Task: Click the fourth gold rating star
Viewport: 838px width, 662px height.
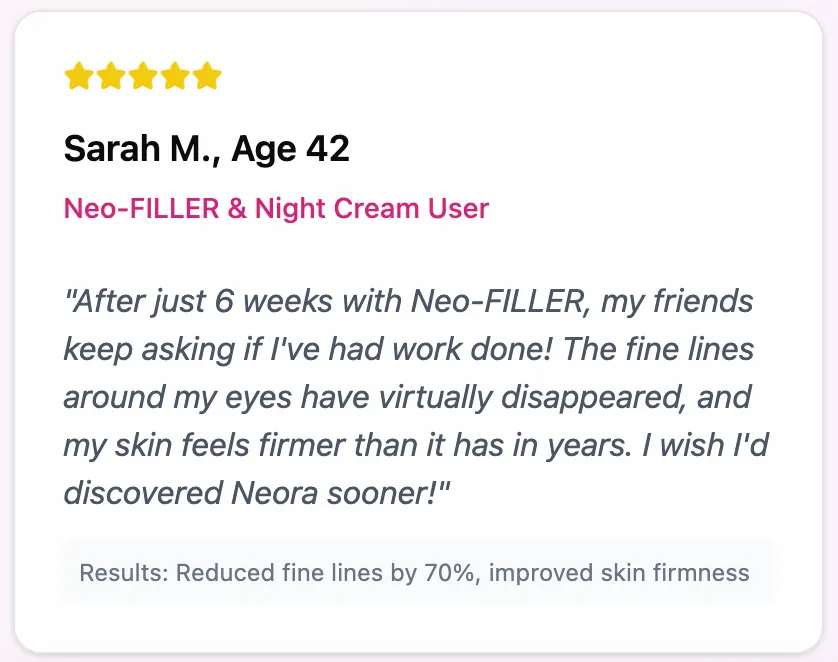Action: click(174, 76)
